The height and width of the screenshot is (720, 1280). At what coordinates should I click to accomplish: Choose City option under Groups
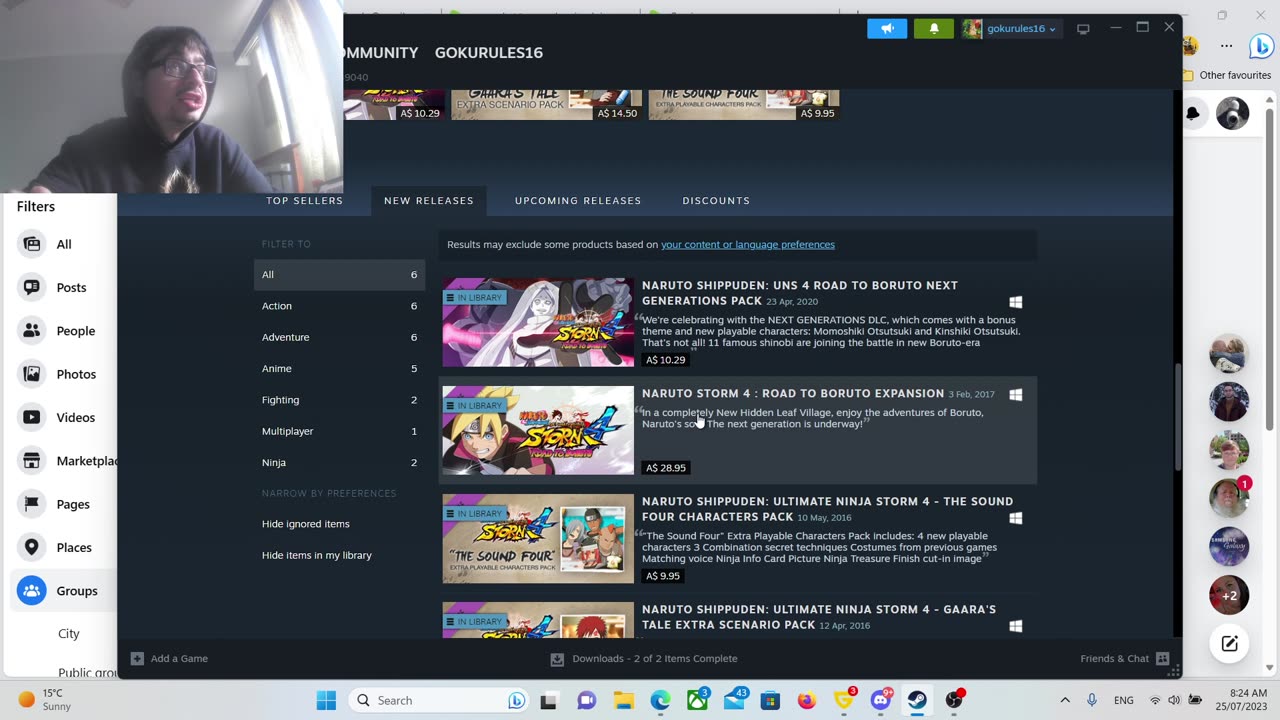point(69,634)
